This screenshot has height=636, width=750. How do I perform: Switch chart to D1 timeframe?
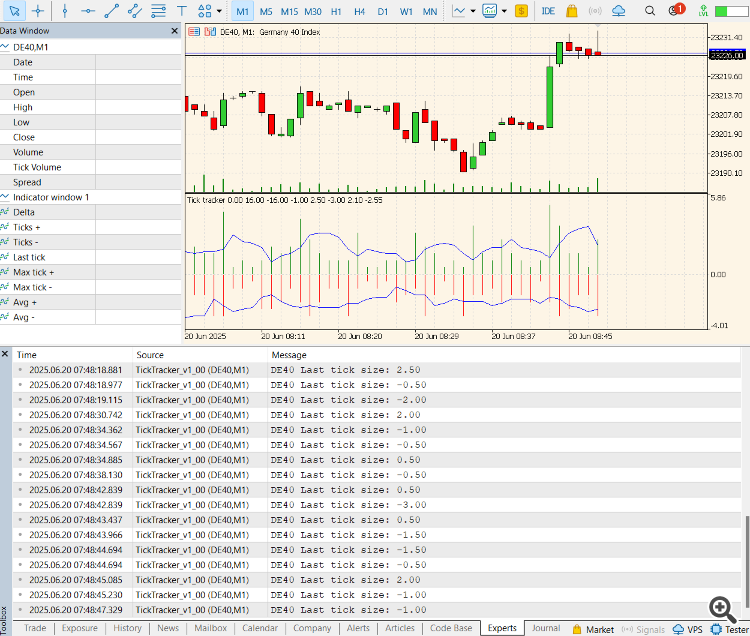[383, 11]
